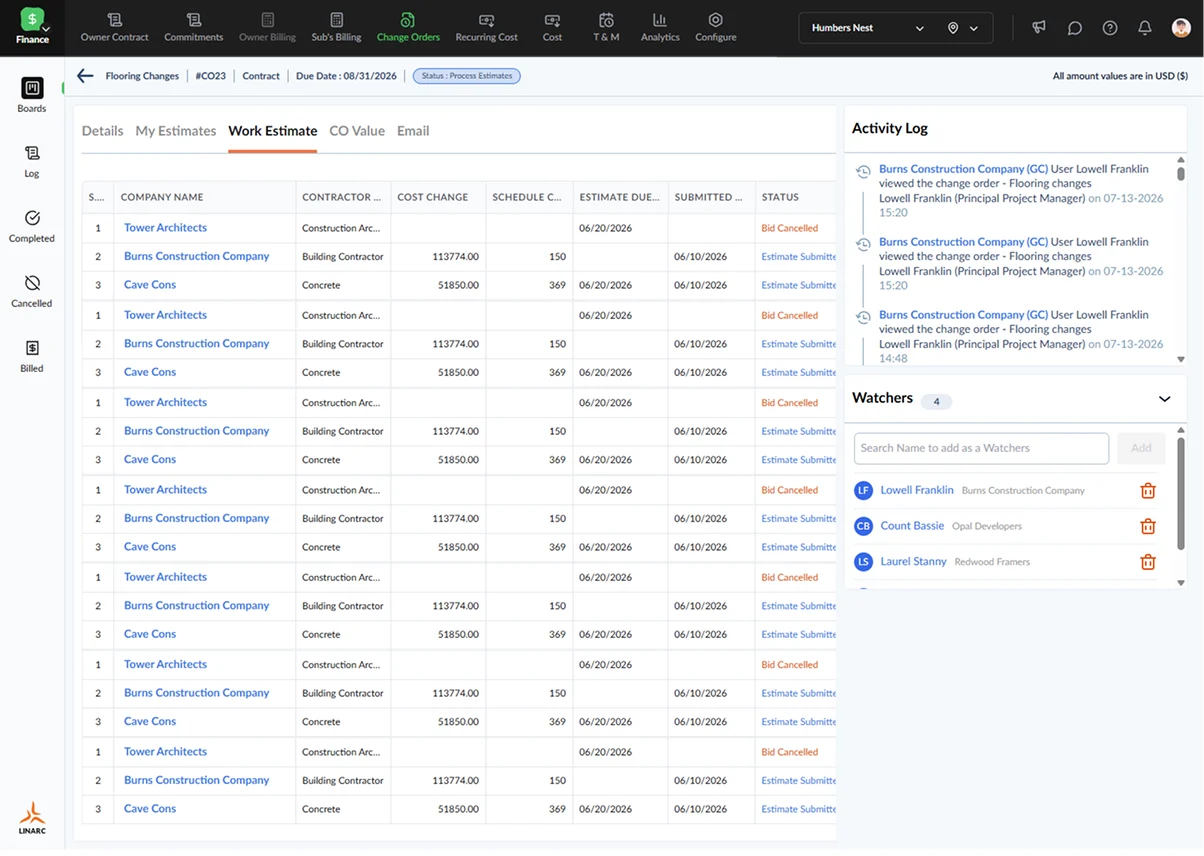This screenshot has width=1204, height=856.
Task: Click the LINARC logo
Action: point(32,818)
